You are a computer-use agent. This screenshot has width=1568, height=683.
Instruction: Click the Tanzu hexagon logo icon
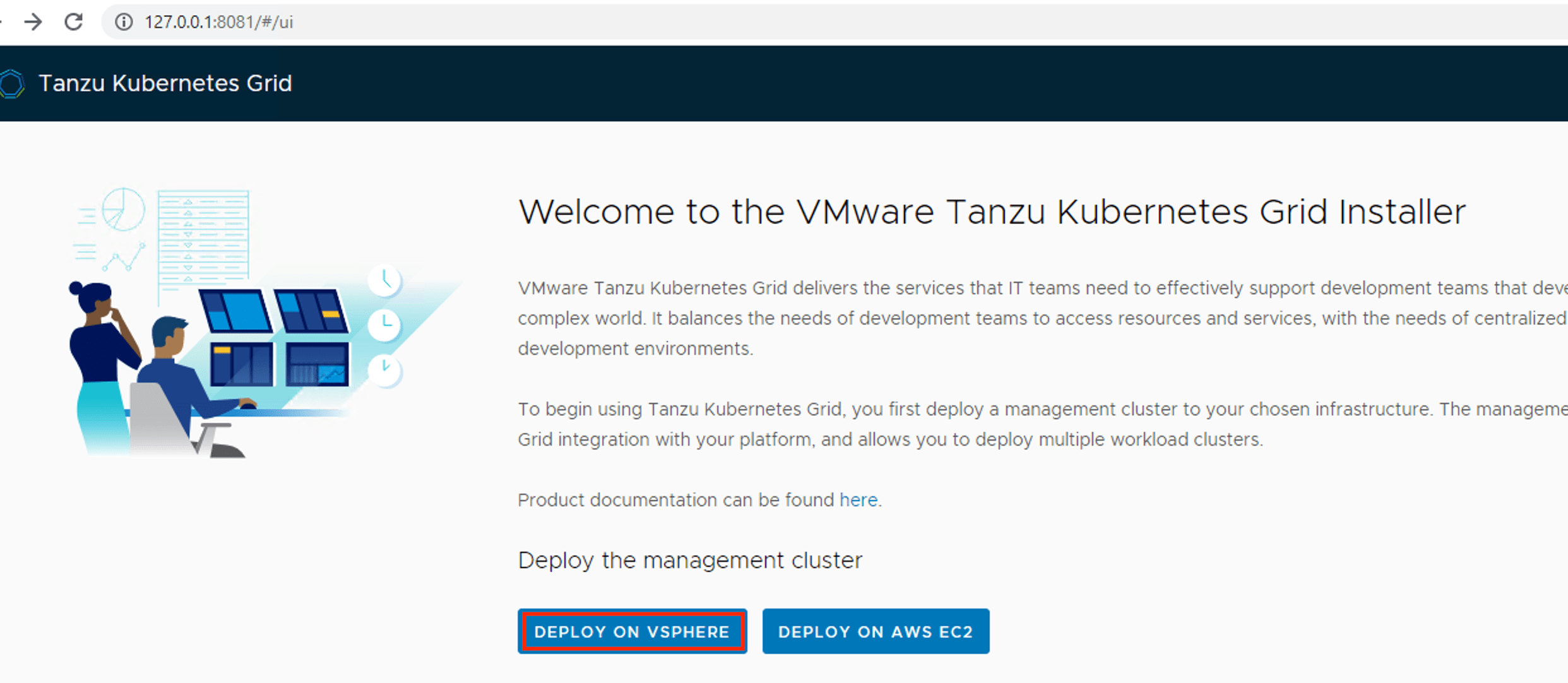12,83
